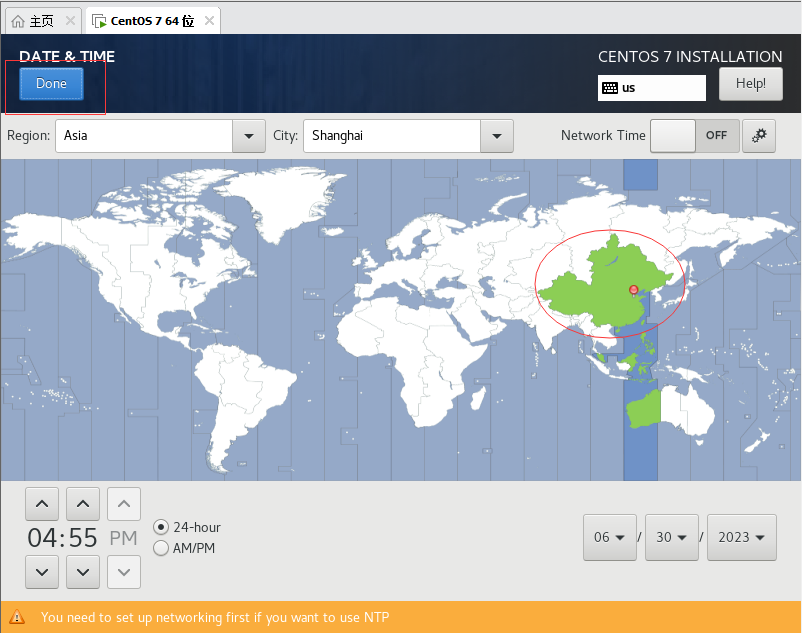Click the Shanghai city text field
Viewport: 802px width, 633px height.
point(392,136)
